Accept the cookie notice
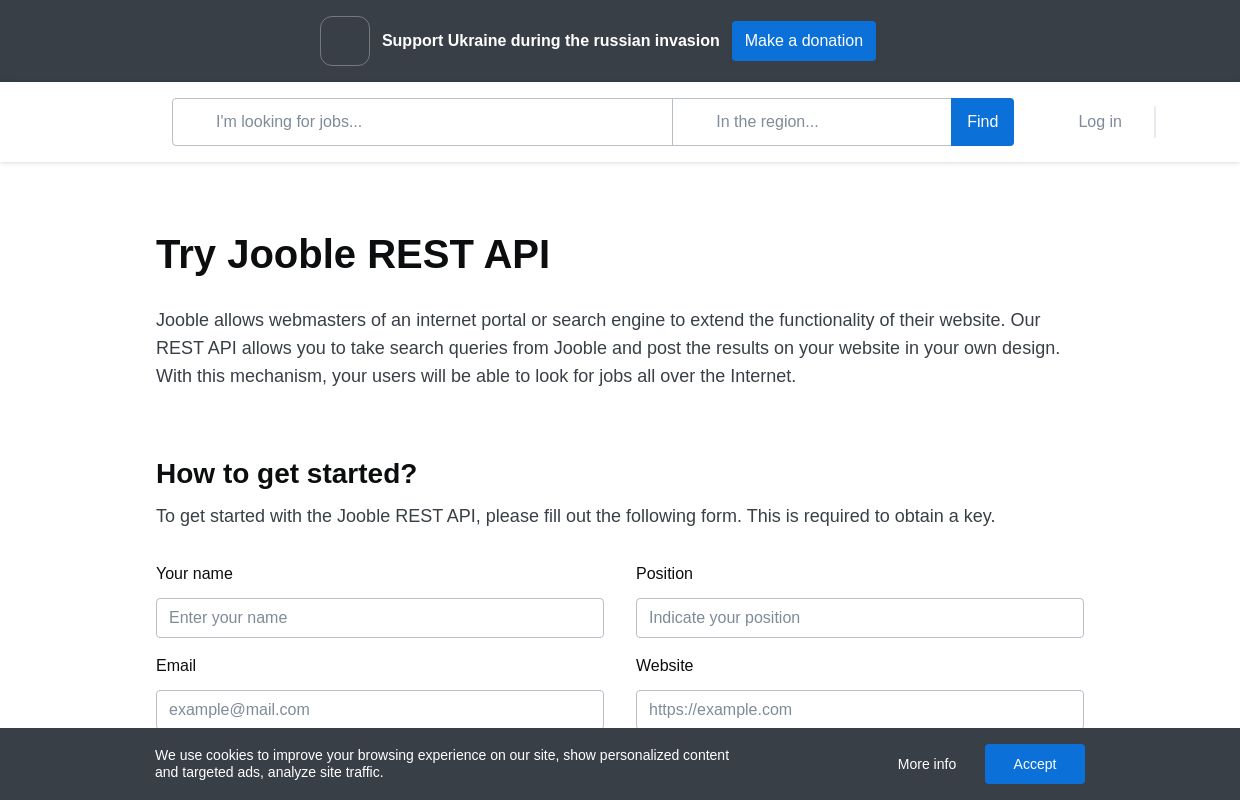 1035,764
